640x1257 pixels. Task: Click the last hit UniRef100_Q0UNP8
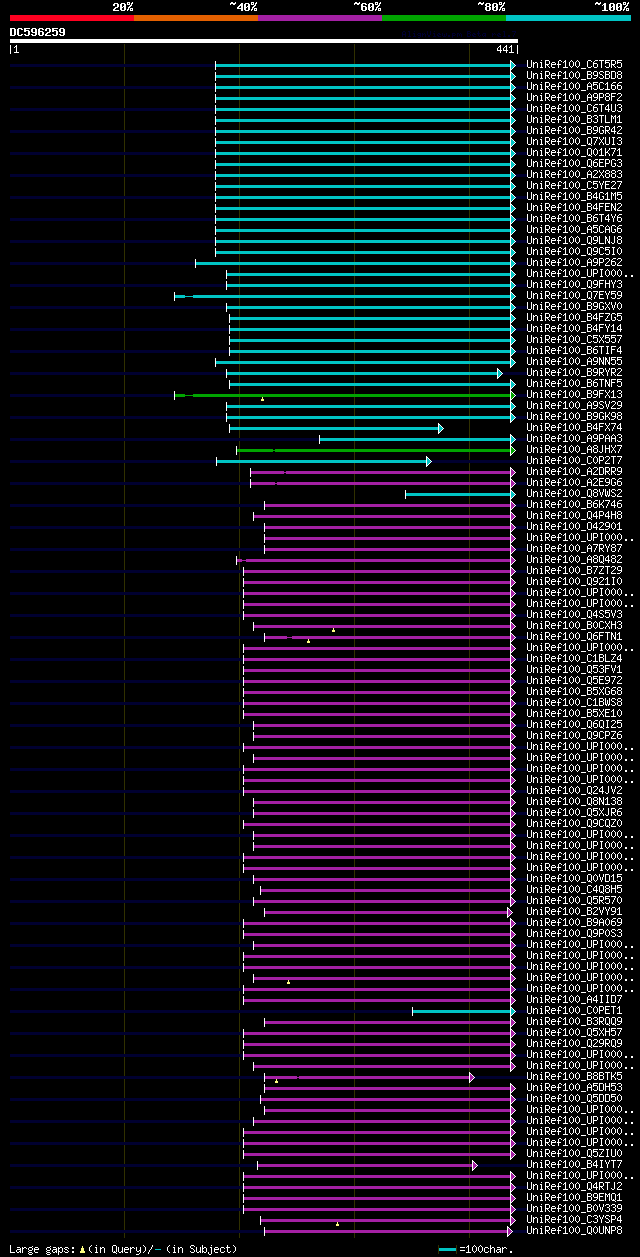(574, 1230)
